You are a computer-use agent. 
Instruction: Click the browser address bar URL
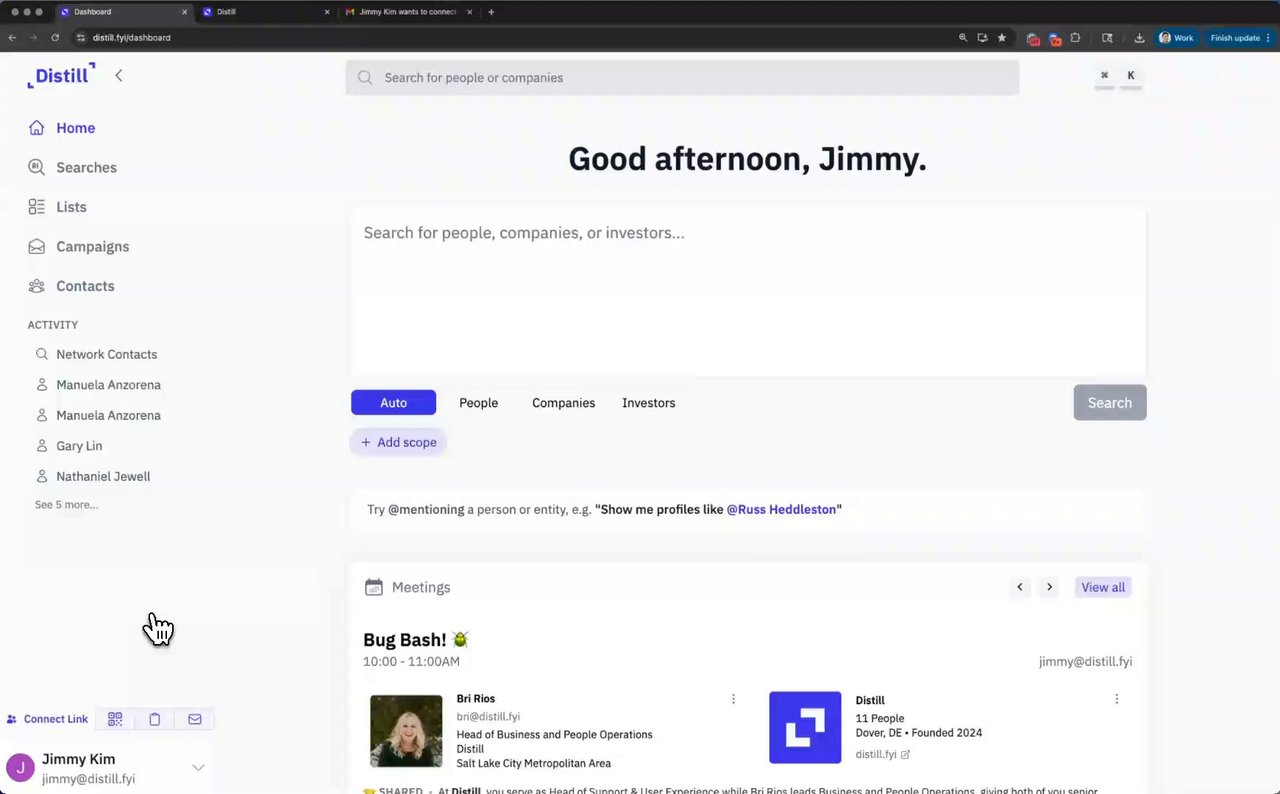pyautogui.click(x=132, y=38)
